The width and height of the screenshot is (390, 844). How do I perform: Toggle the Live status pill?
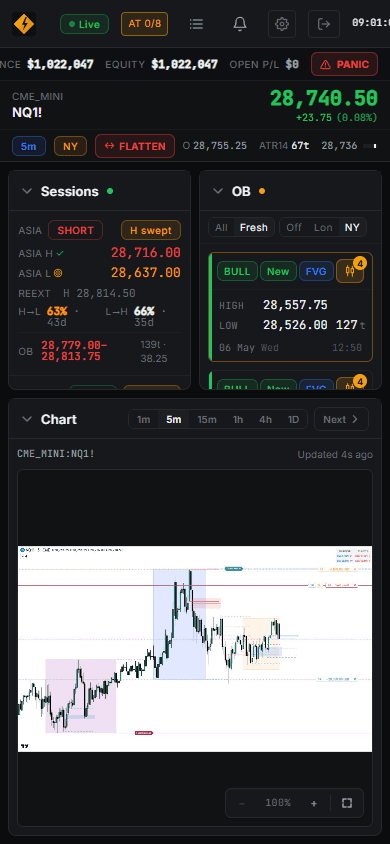point(84,24)
